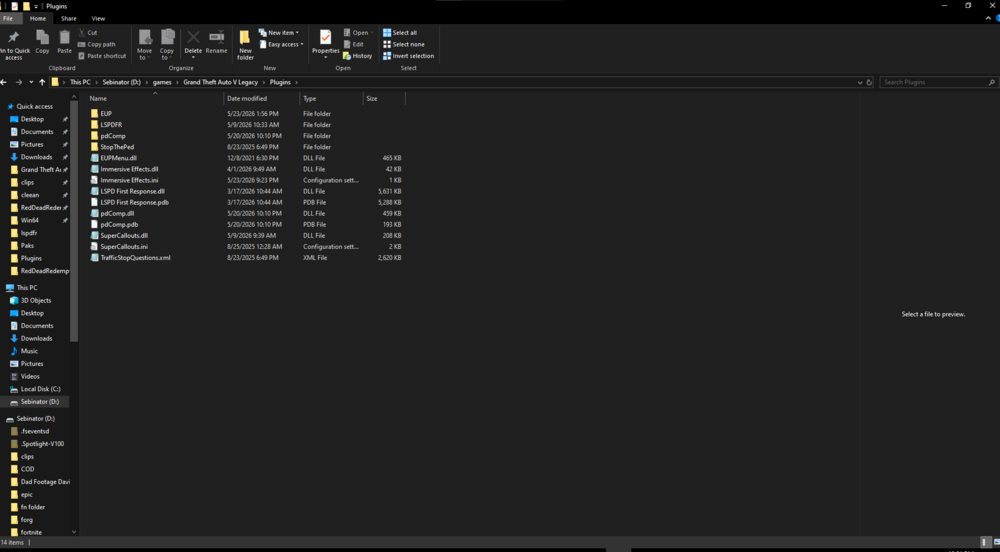Expand address bar history dropdown
This screenshot has width=1000, height=552.
(x=860, y=82)
